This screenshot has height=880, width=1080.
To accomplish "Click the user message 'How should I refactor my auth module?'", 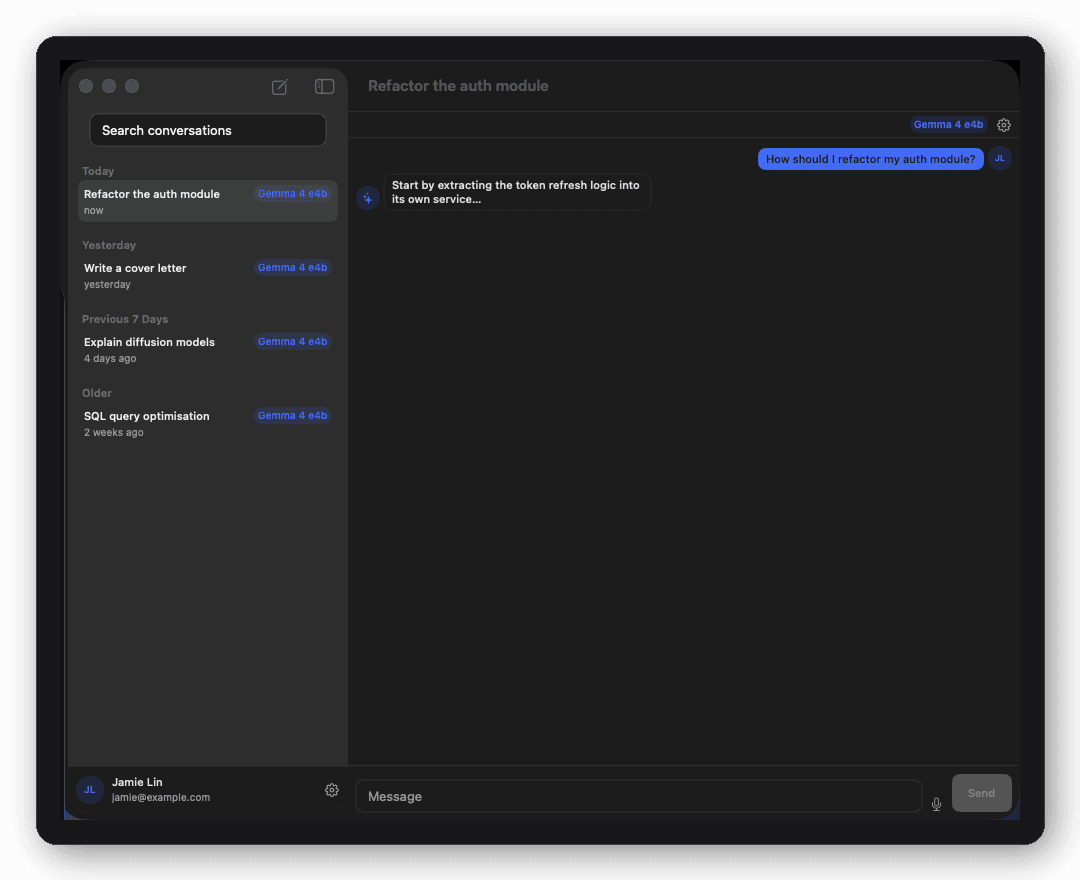I will coord(871,159).
